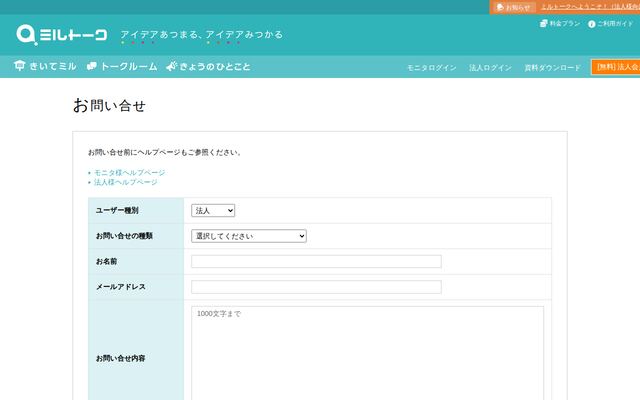Open the モニタ様ヘルプページ link
This screenshot has height=400, width=640.
coord(129,173)
